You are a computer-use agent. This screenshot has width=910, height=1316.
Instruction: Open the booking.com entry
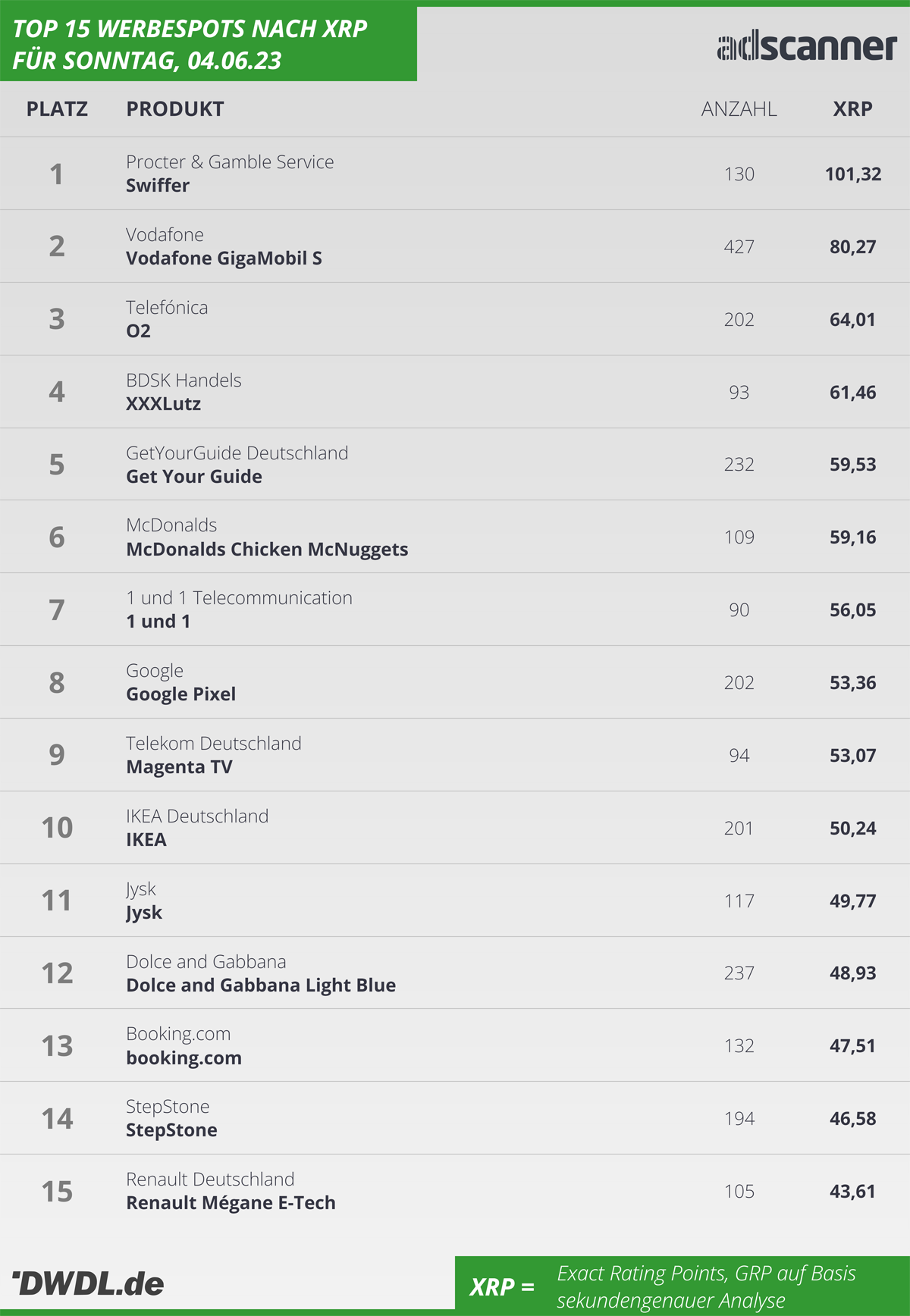pos(455,1045)
